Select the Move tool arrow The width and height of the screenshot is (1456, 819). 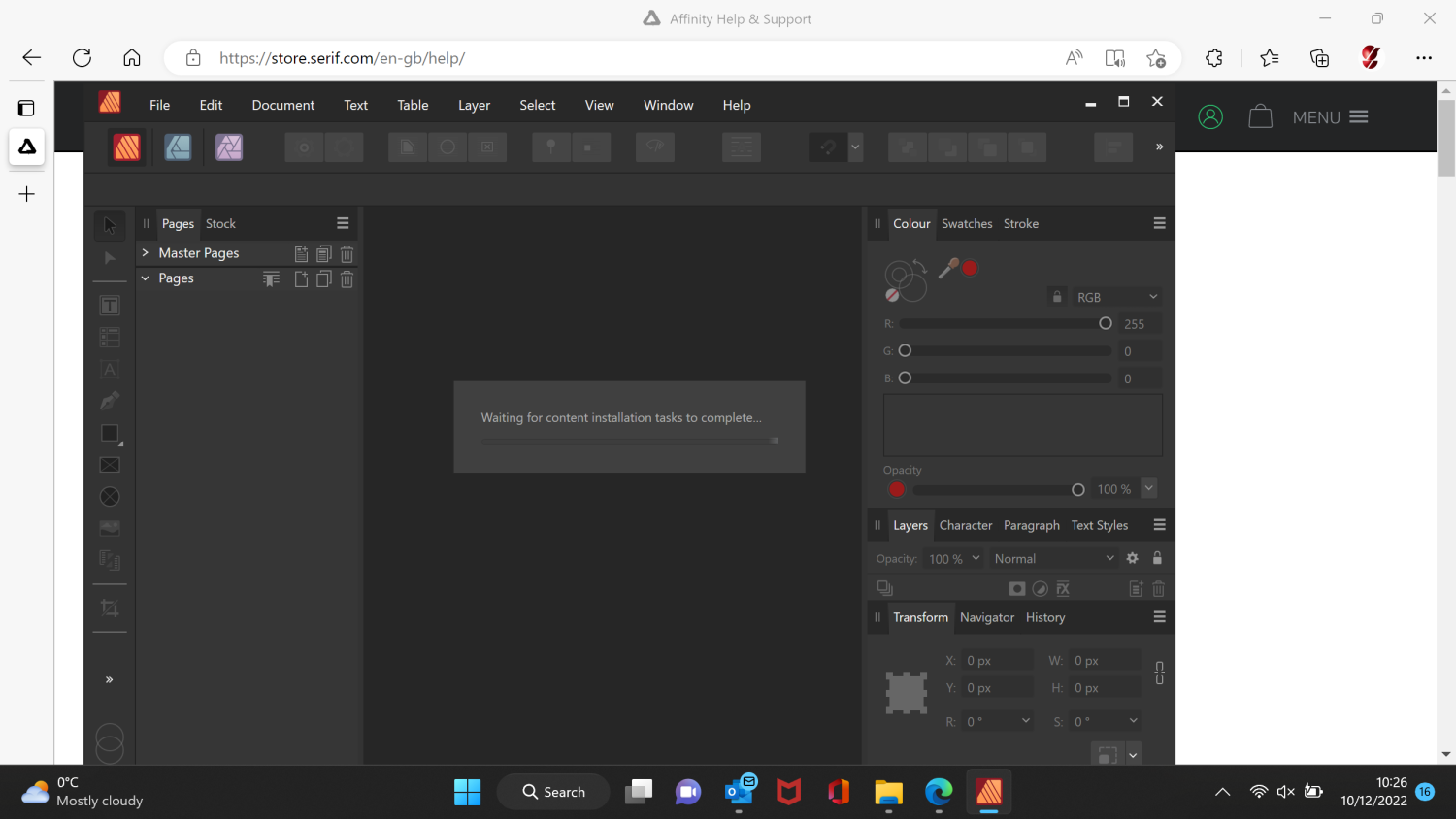point(110,225)
